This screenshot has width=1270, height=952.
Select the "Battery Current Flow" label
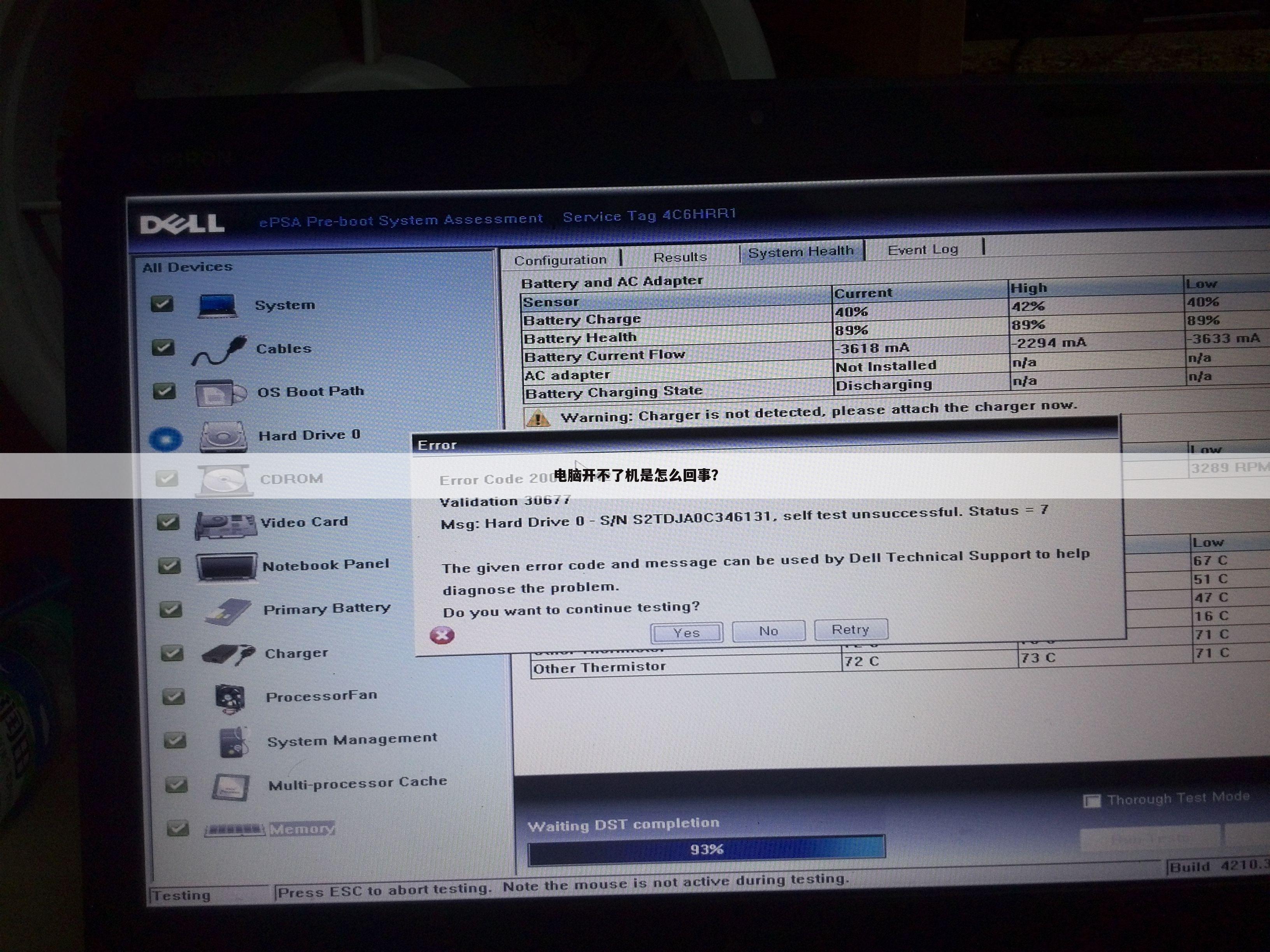(x=605, y=356)
